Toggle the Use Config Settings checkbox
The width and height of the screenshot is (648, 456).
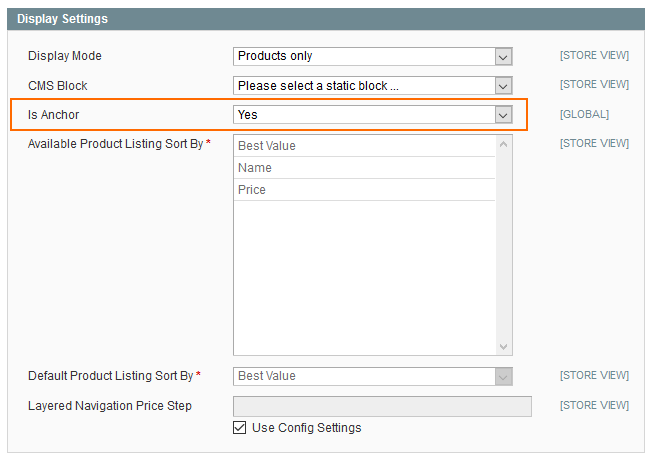[x=239, y=428]
